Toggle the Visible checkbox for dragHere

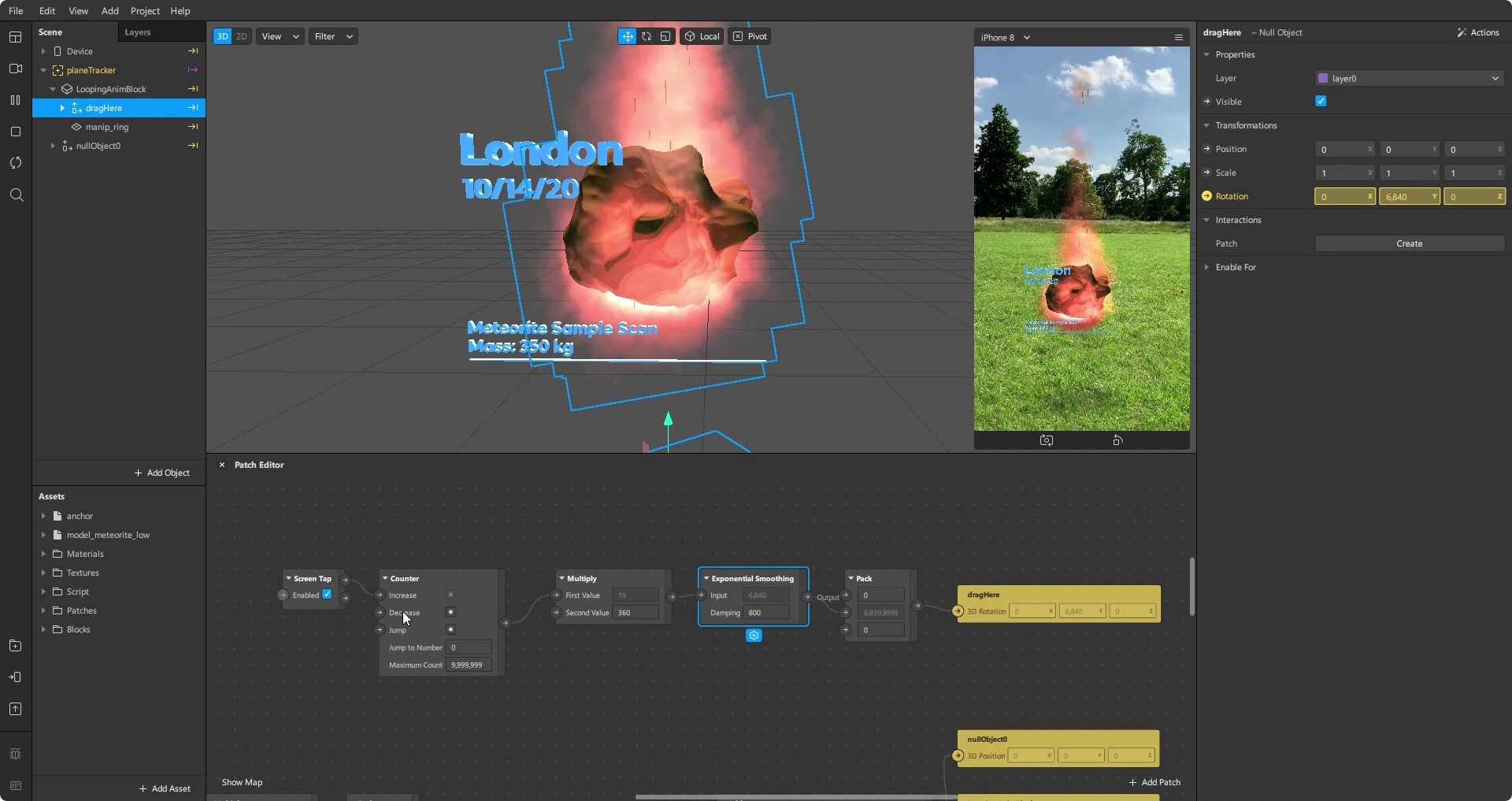pyautogui.click(x=1321, y=101)
